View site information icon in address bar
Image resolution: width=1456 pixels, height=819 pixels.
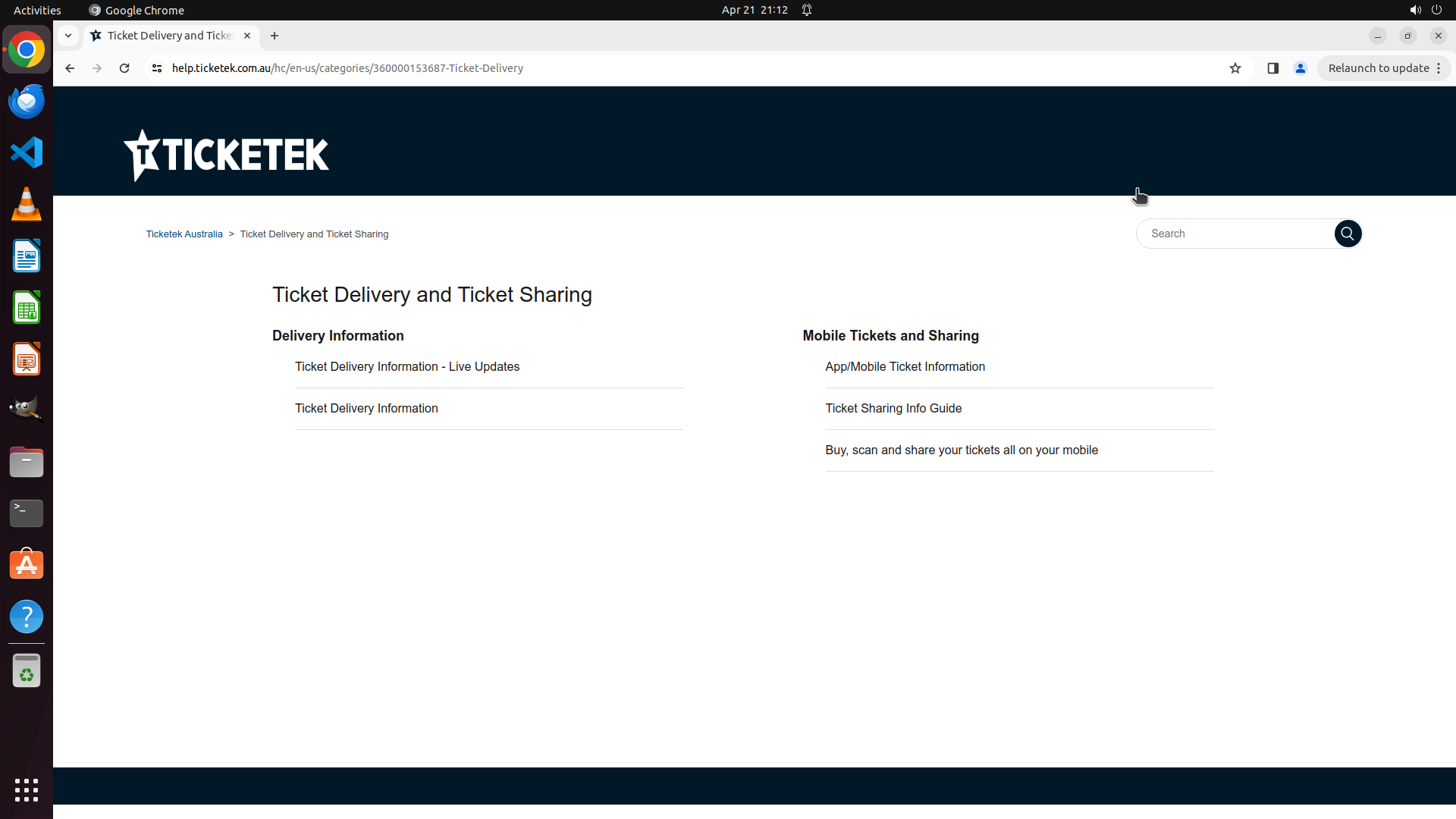click(157, 68)
